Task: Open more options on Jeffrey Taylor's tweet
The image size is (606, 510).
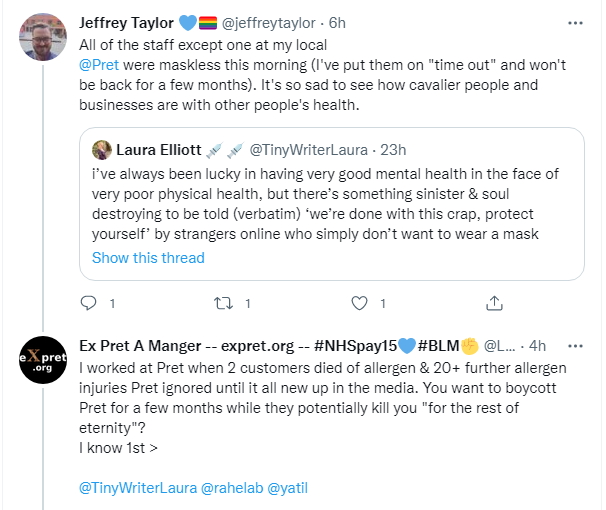Action: (x=575, y=22)
